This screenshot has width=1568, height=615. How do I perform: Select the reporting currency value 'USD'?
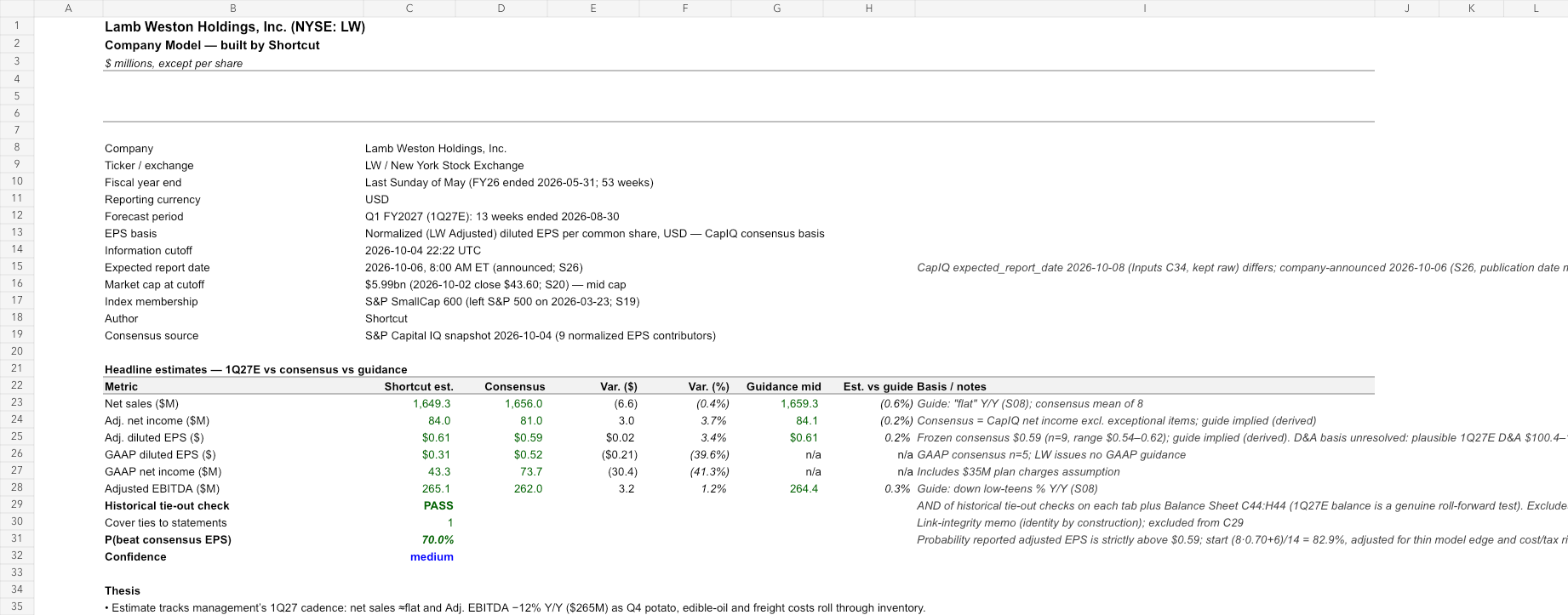coord(377,200)
